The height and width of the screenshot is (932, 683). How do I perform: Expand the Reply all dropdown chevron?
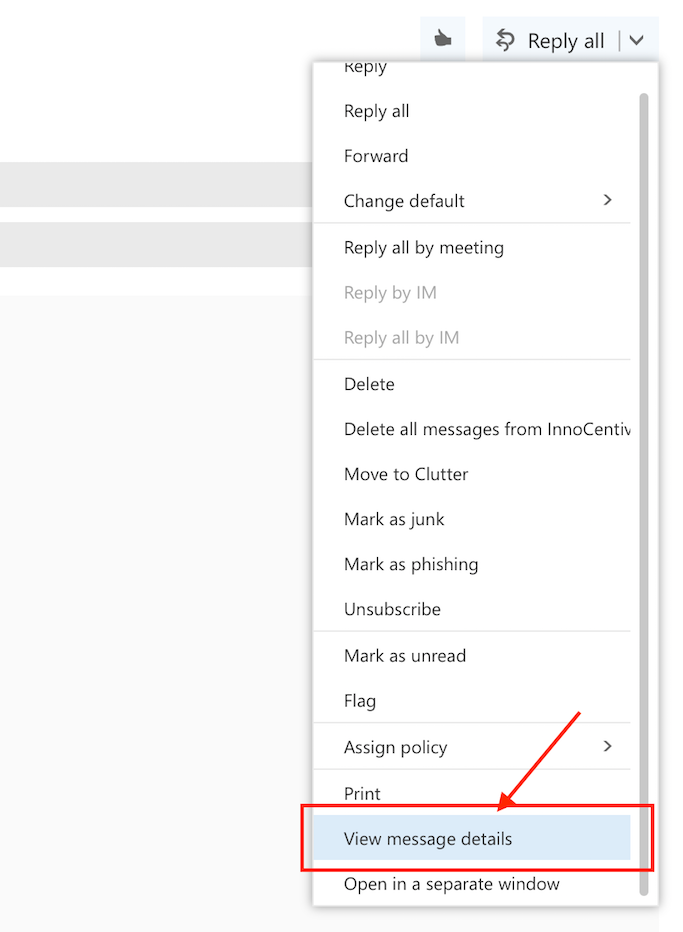point(637,40)
